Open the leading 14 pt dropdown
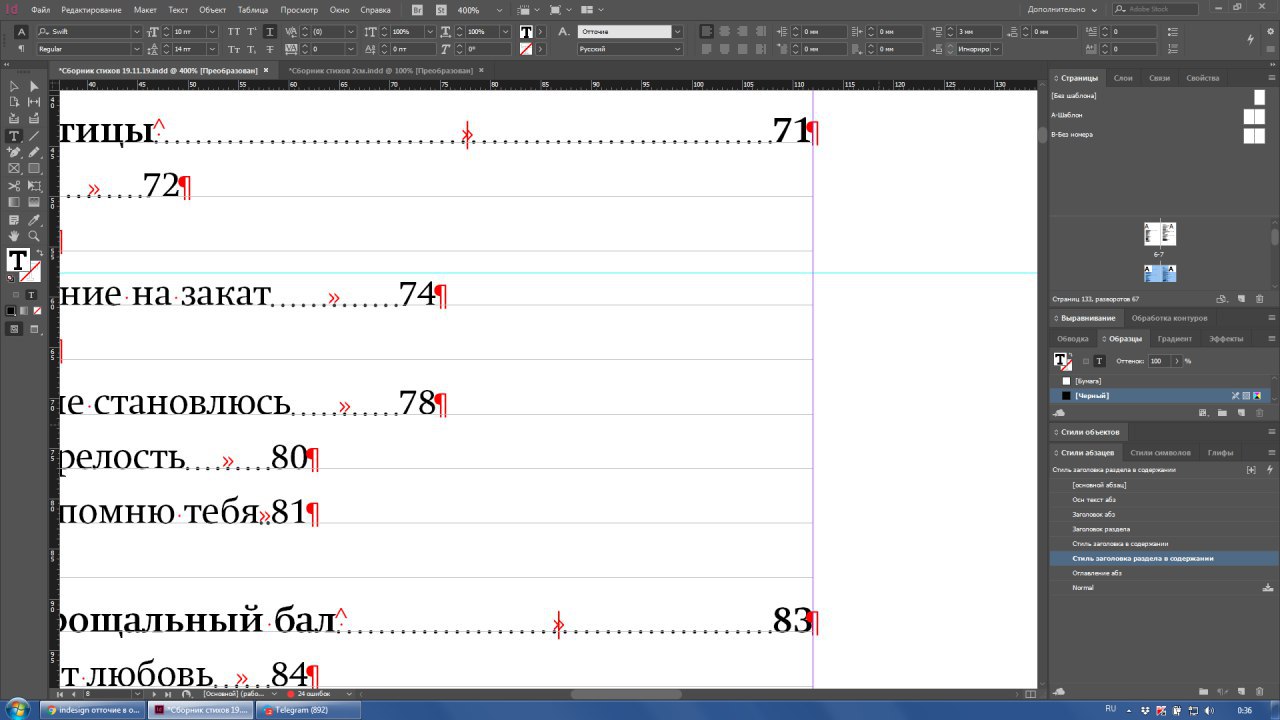This screenshot has height=720, width=1280. pyautogui.click(x=212, y=48)
